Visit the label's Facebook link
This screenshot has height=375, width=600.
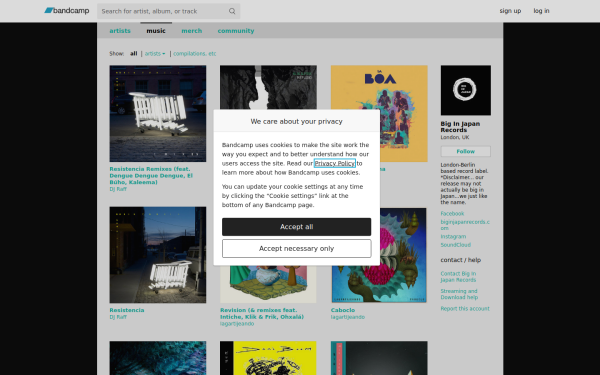click(x=452, y=214)
